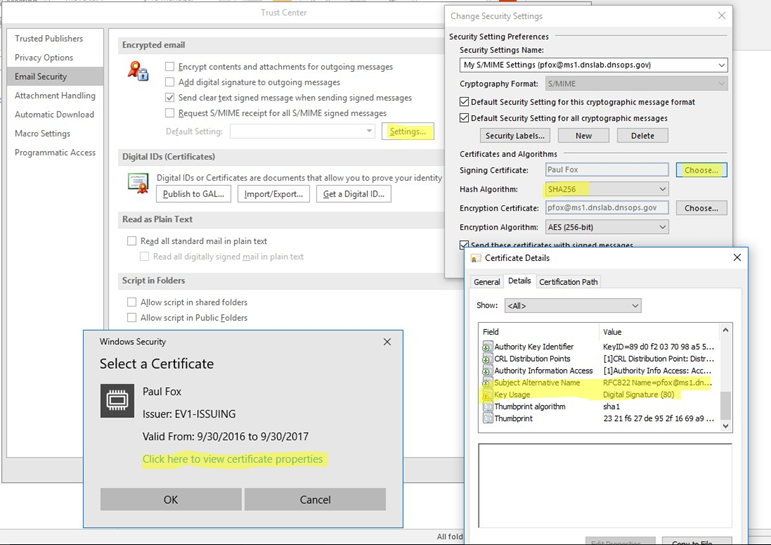Uncheck Send clear text signed message option
This screenshot has height=545, width=771.
click(170, 97)
